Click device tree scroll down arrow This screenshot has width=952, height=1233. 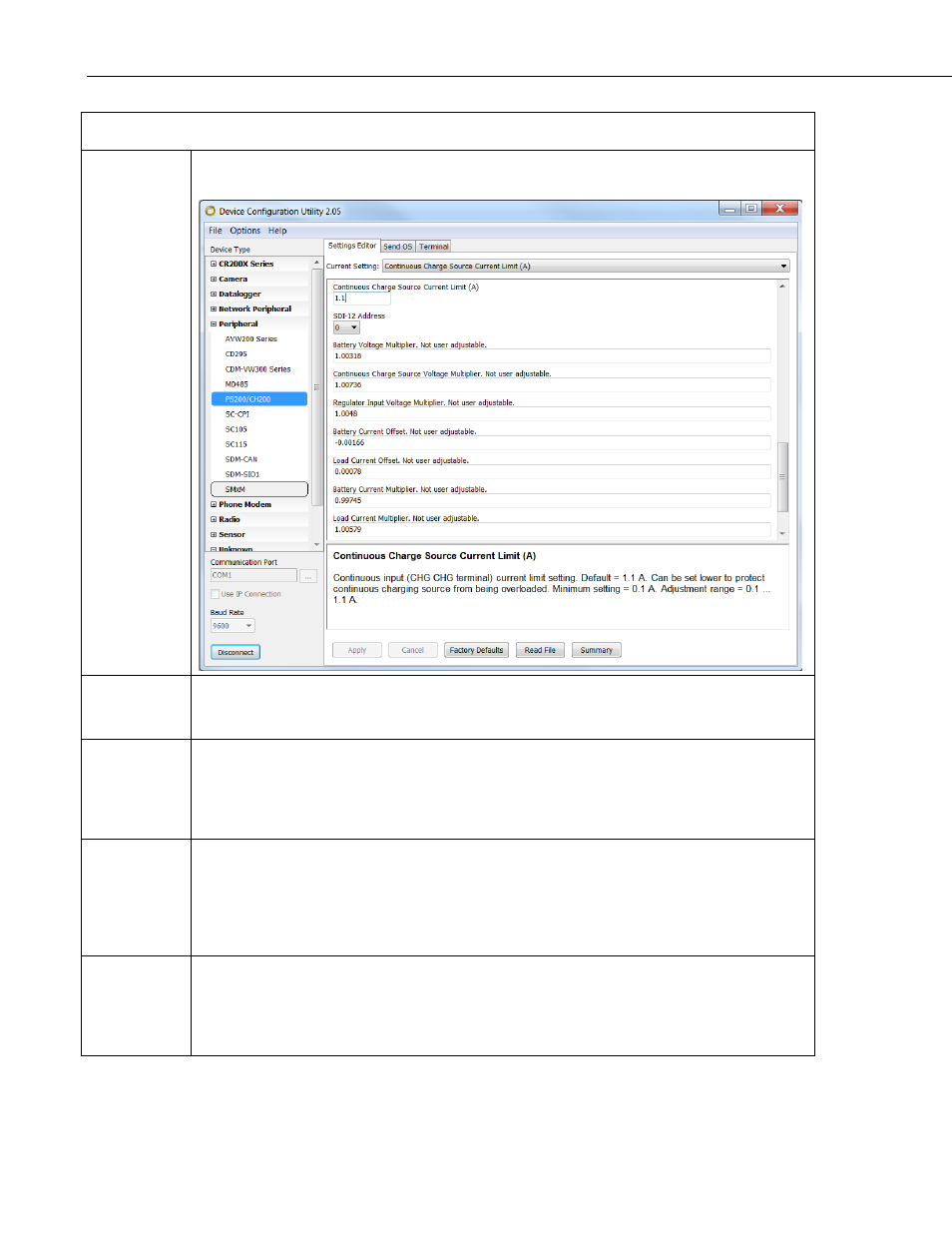click(x=317, y=545)
